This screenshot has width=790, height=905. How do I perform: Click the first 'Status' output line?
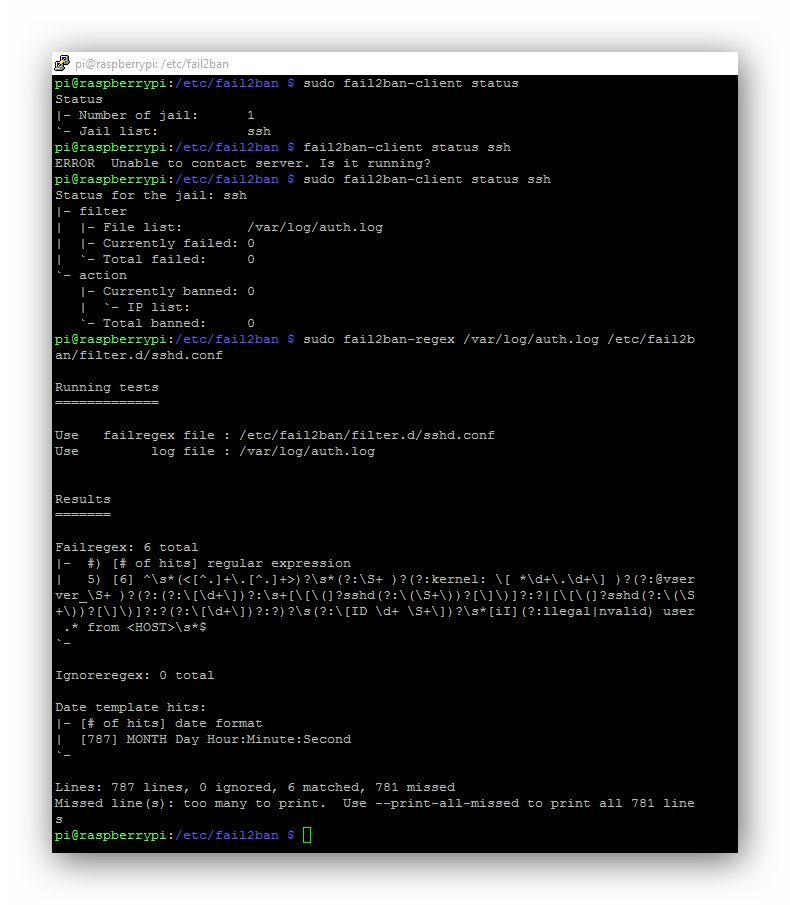point(78,100)
